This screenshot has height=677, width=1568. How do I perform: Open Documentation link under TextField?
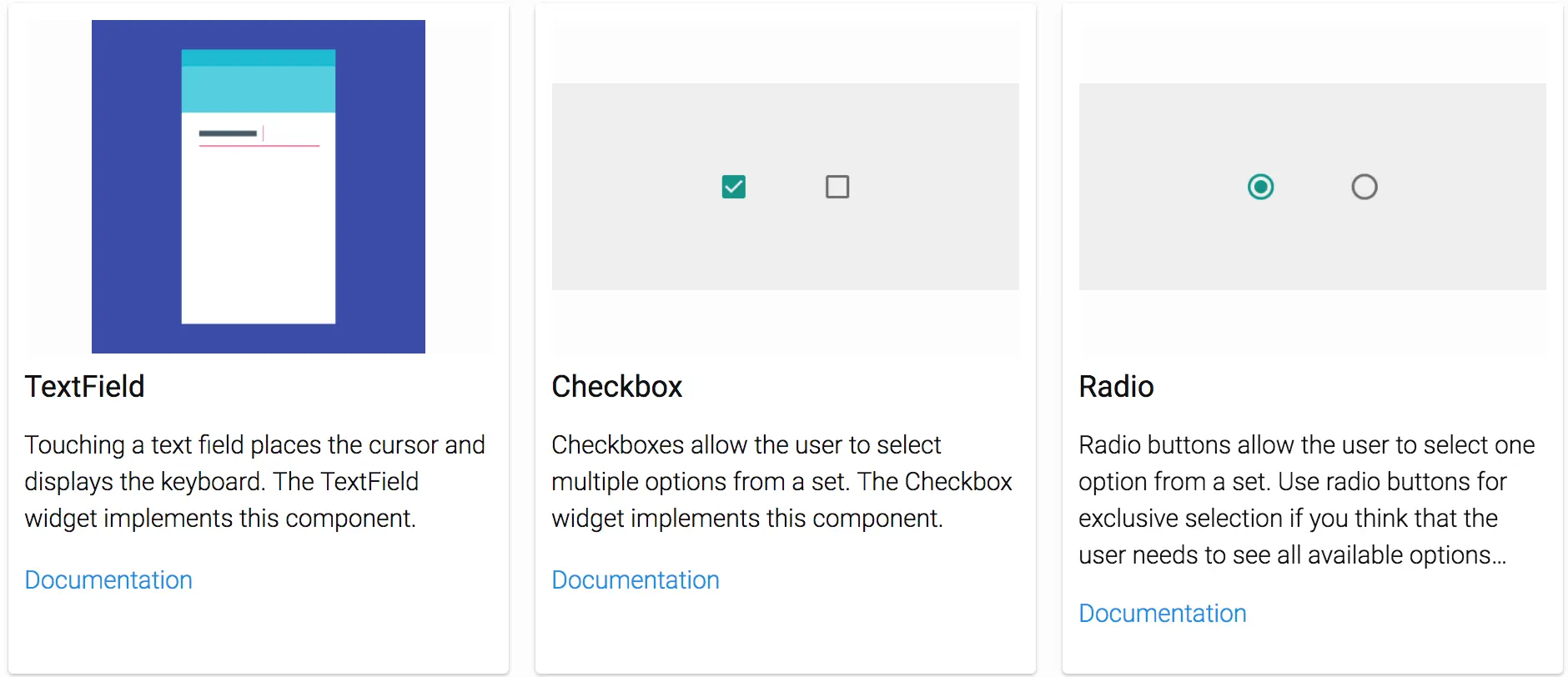tap(108, 579)
